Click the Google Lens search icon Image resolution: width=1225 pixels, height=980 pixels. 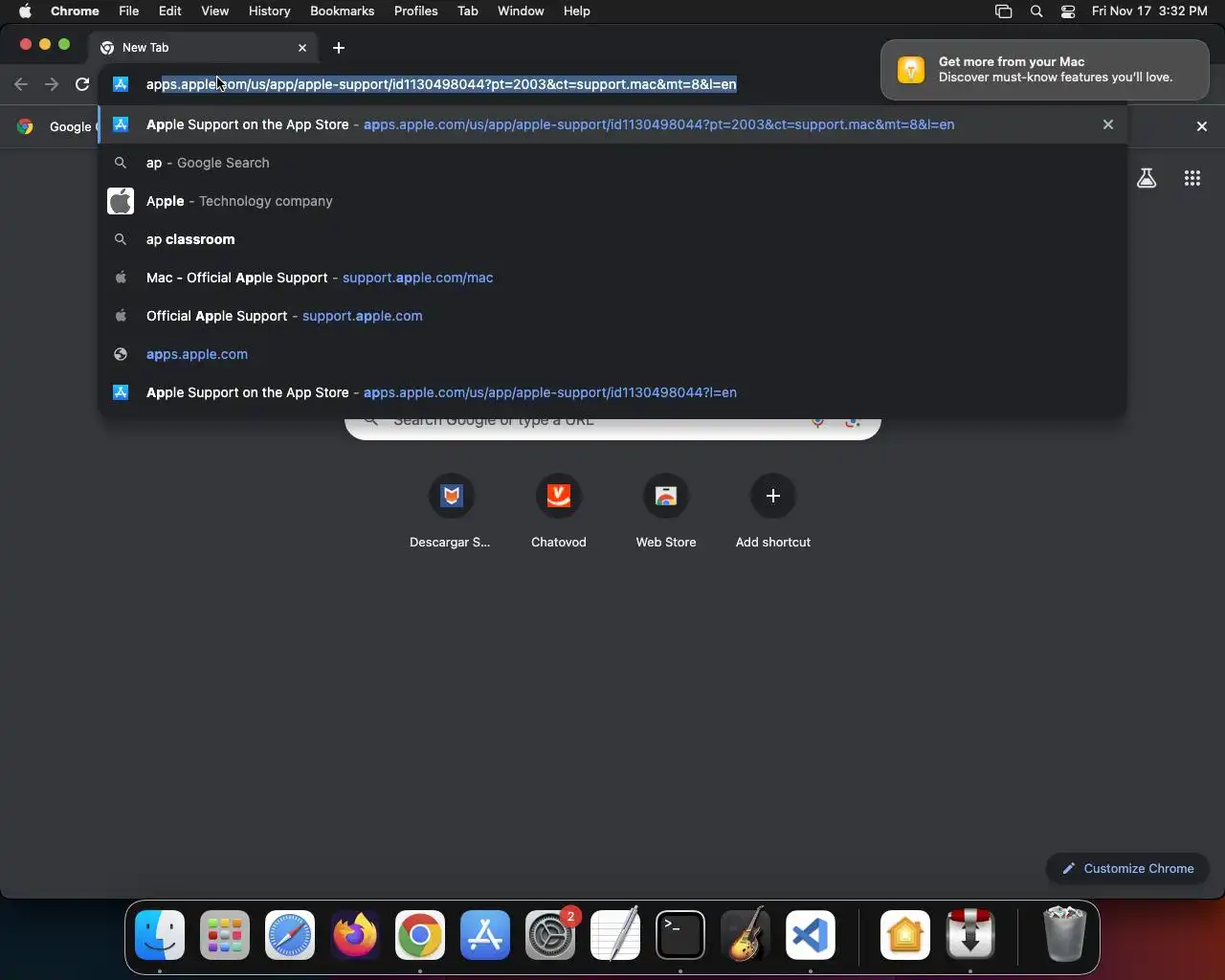coord(852,421)
